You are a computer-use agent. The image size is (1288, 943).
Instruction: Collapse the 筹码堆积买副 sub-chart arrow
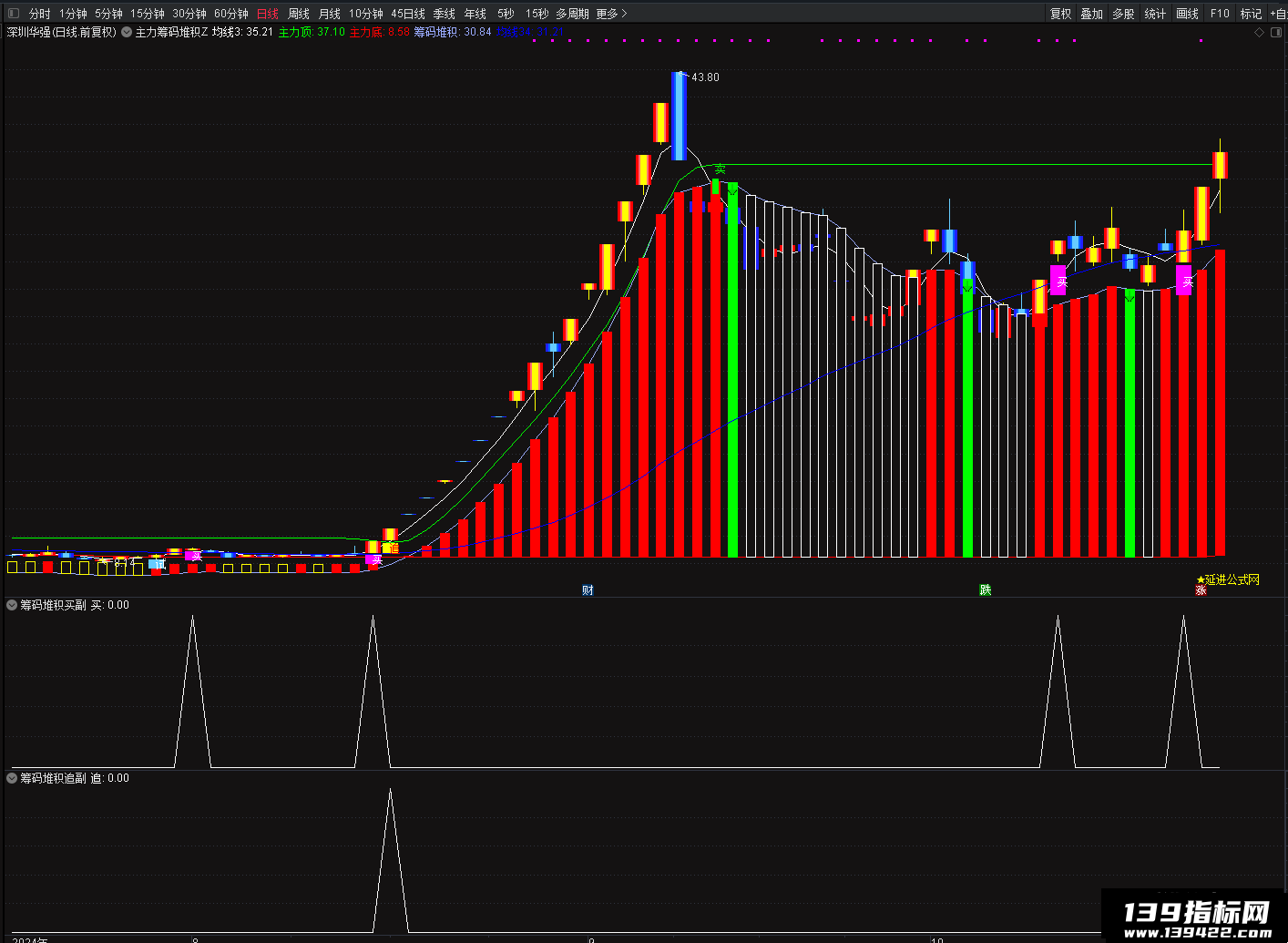(12, 605)
